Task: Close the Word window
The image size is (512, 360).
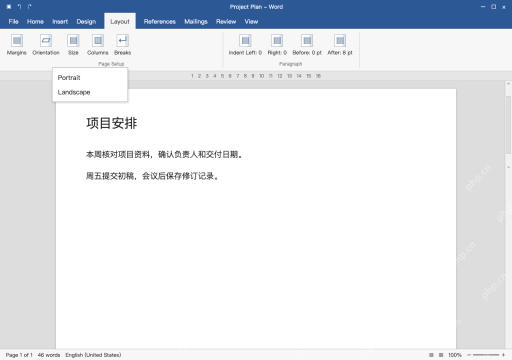Action: [504, 7]
